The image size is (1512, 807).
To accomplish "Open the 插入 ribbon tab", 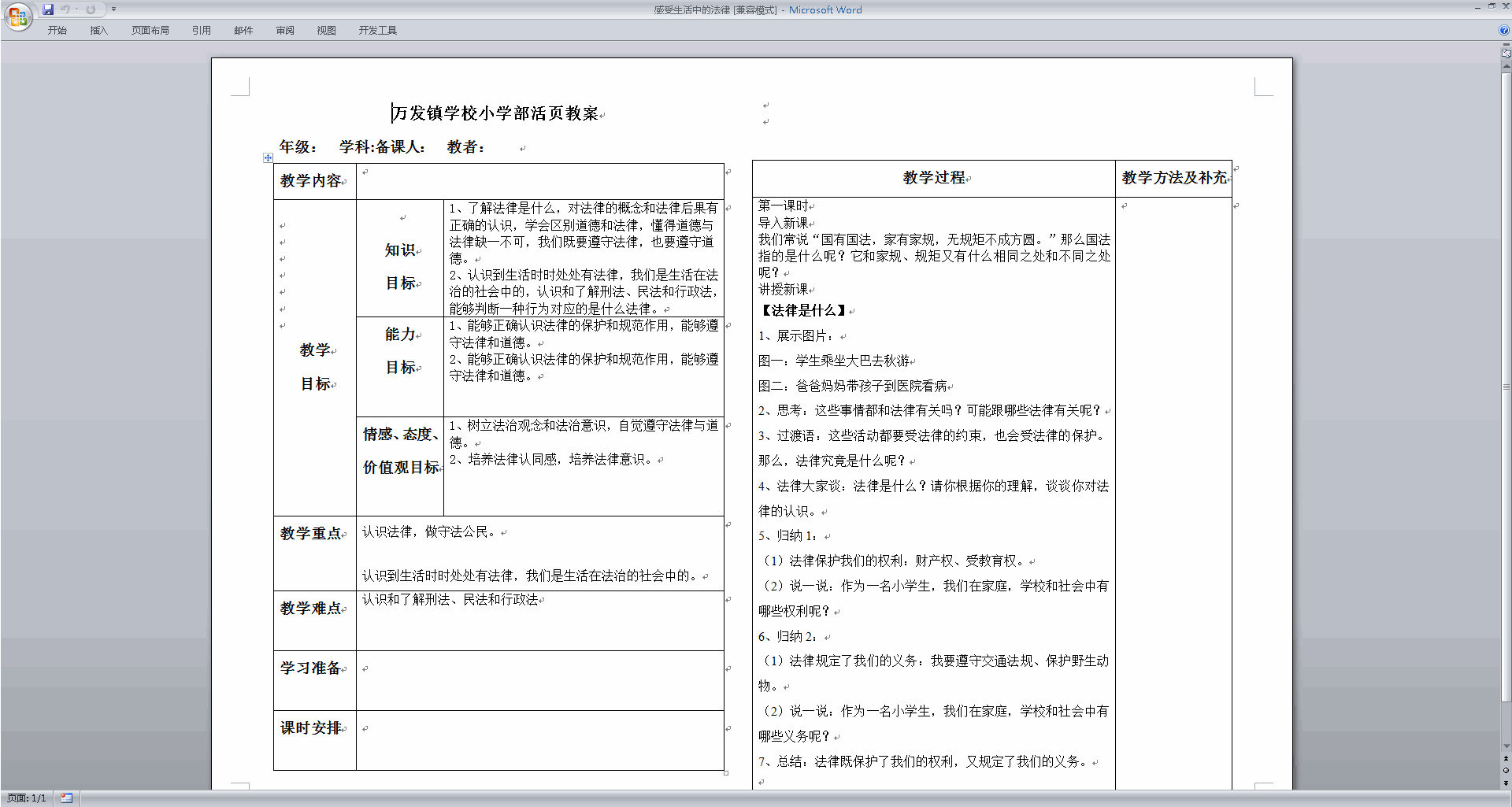I will point(98,31).
